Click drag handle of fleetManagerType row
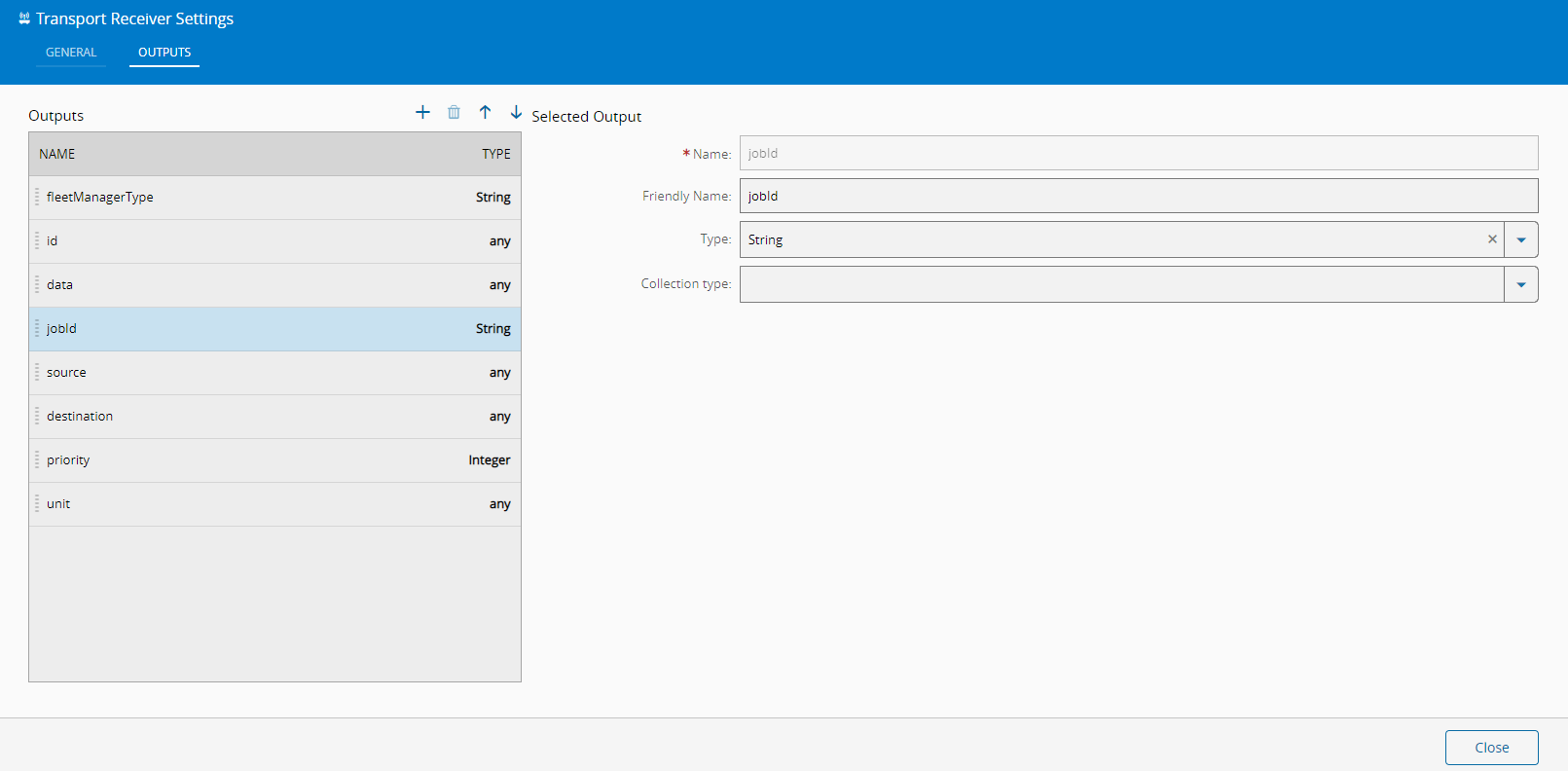This screenshot has width=1568, height=771. [x=37, y=197]
